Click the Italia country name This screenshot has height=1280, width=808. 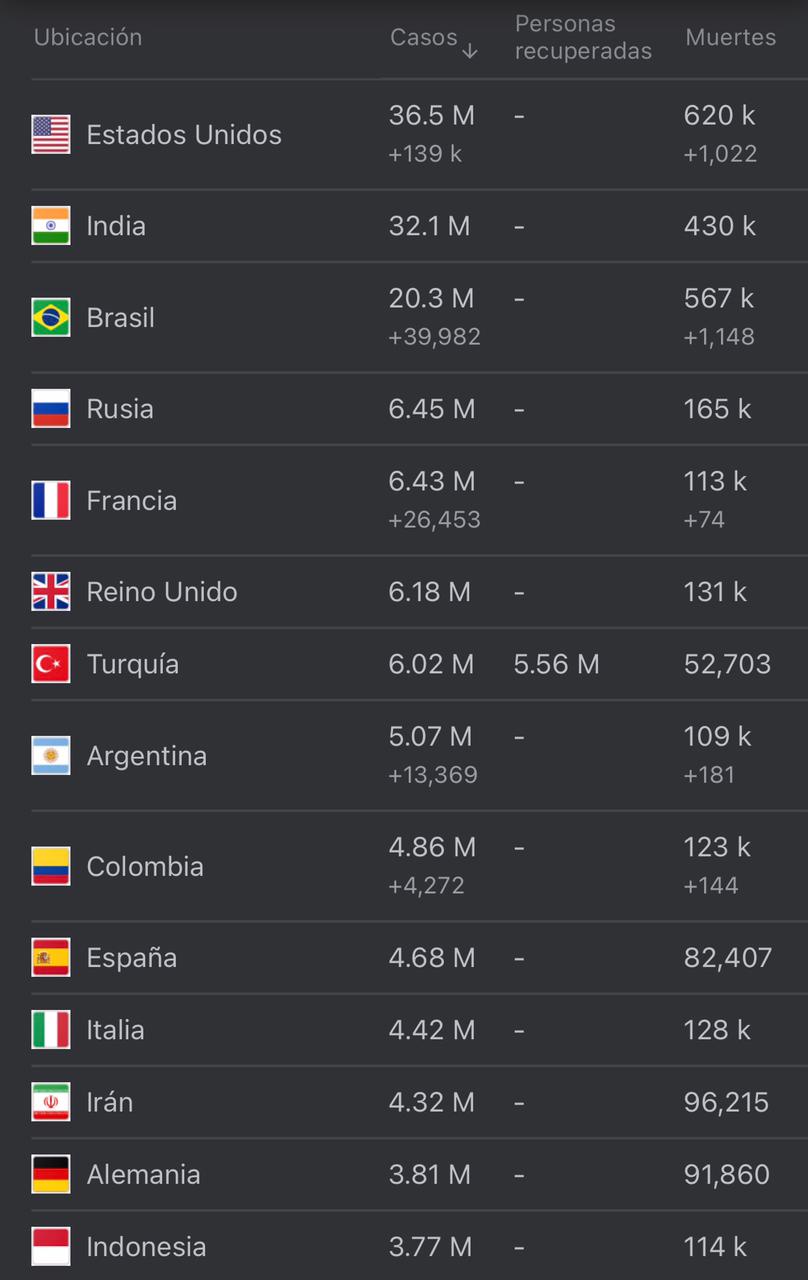116,1030
